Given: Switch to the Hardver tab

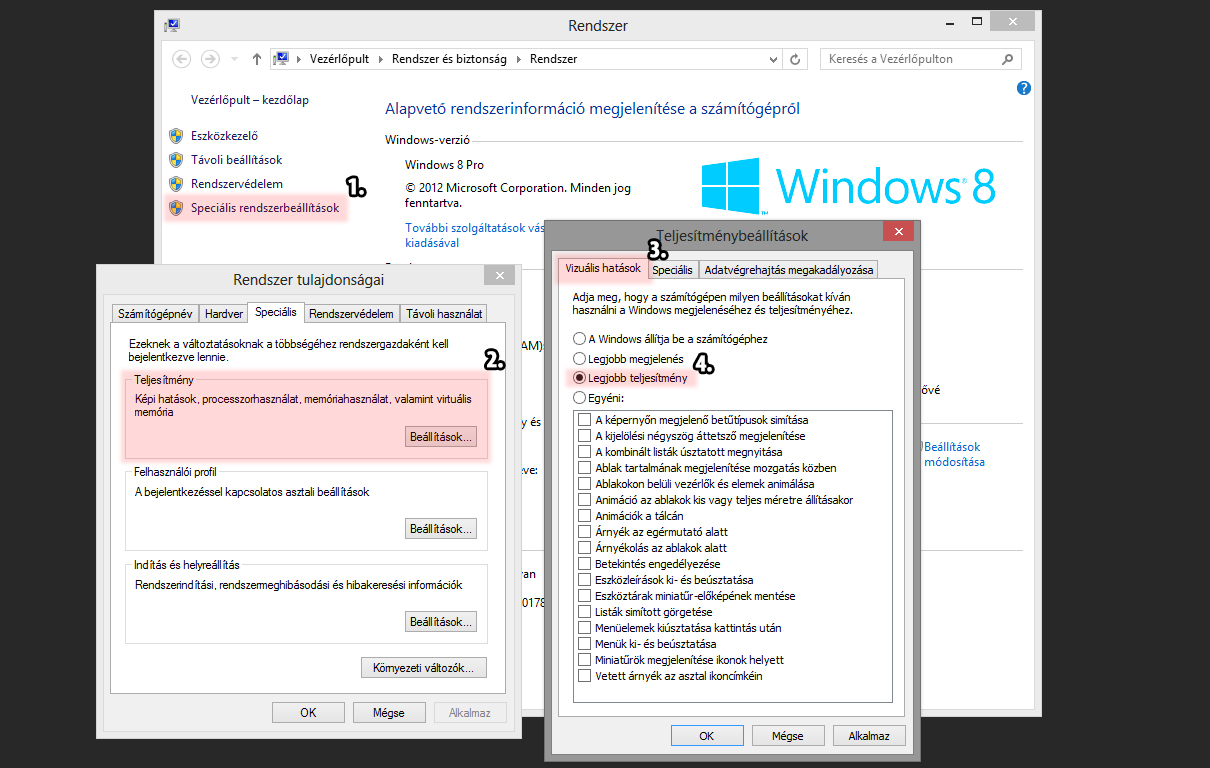Looking at the screenshot, I should (224, 314).
